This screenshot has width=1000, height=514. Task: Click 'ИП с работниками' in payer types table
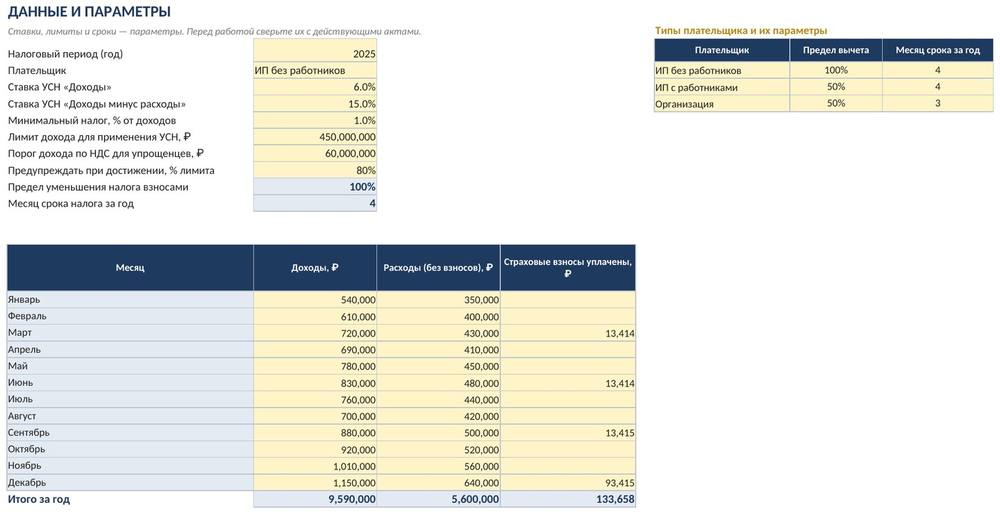pyautogui.click(x=722, y=87)
